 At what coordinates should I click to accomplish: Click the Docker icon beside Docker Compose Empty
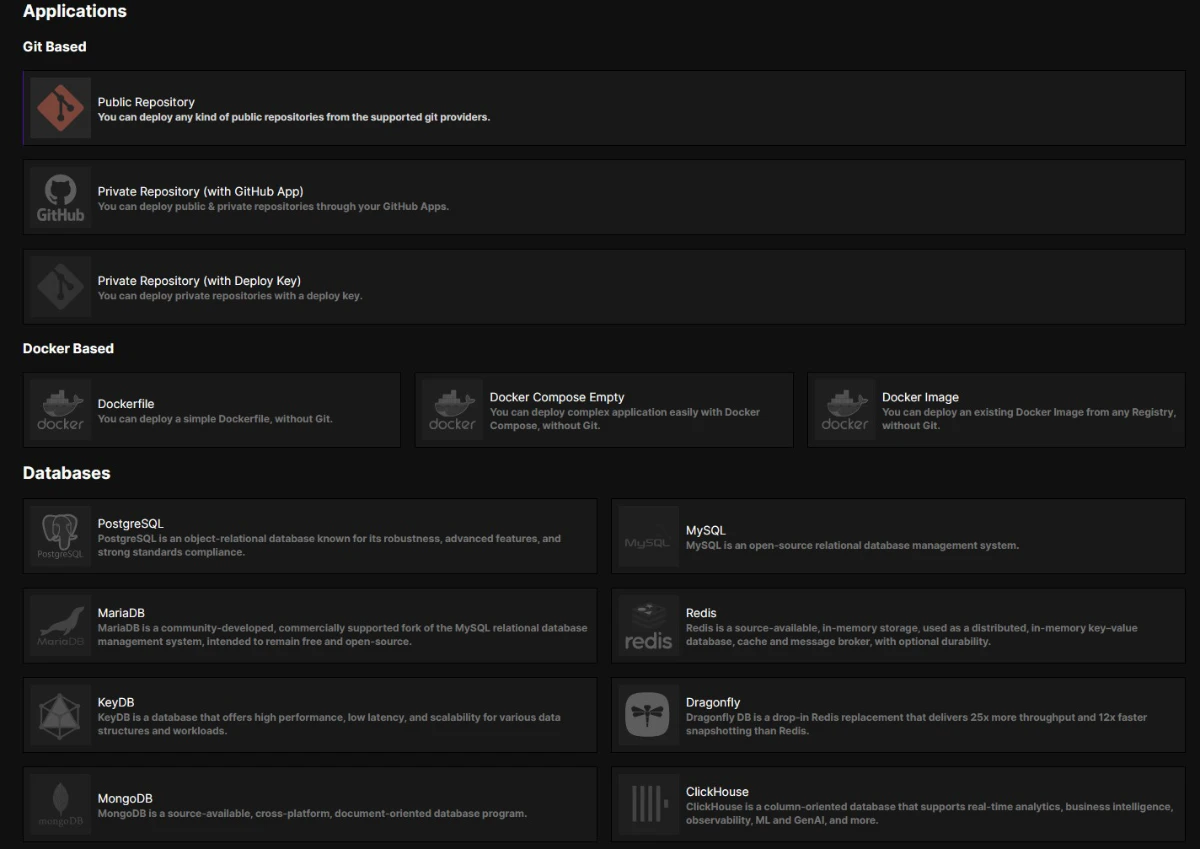[x=452, y=410]
